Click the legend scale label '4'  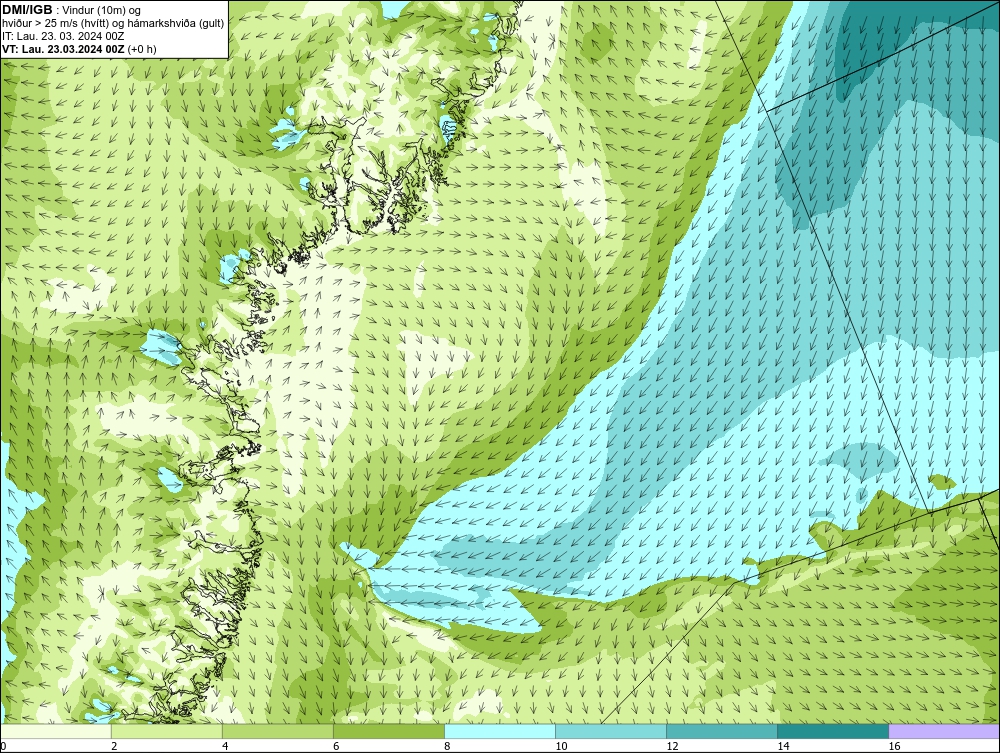[x=225, y=746]
